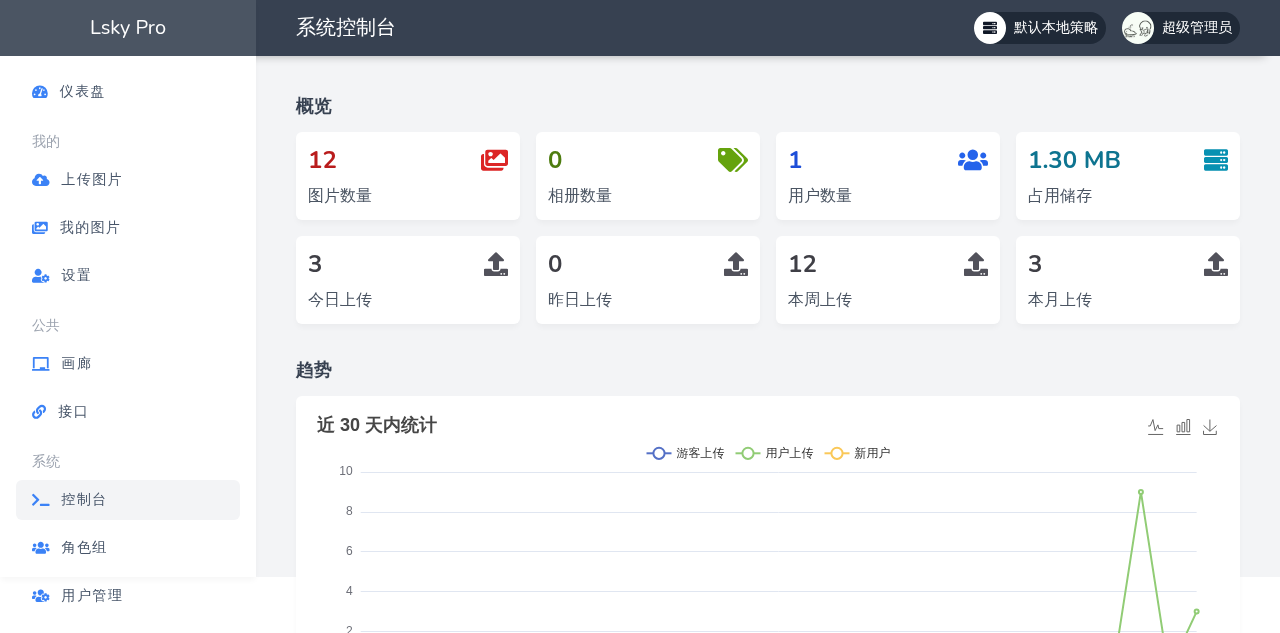Click the 本周上传 label
The image size is (1280, 633).
point(820,300)
